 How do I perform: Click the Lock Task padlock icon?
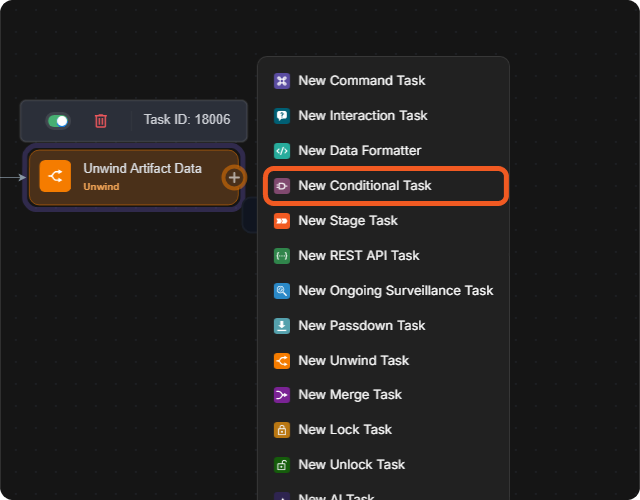tap(282, 430)
